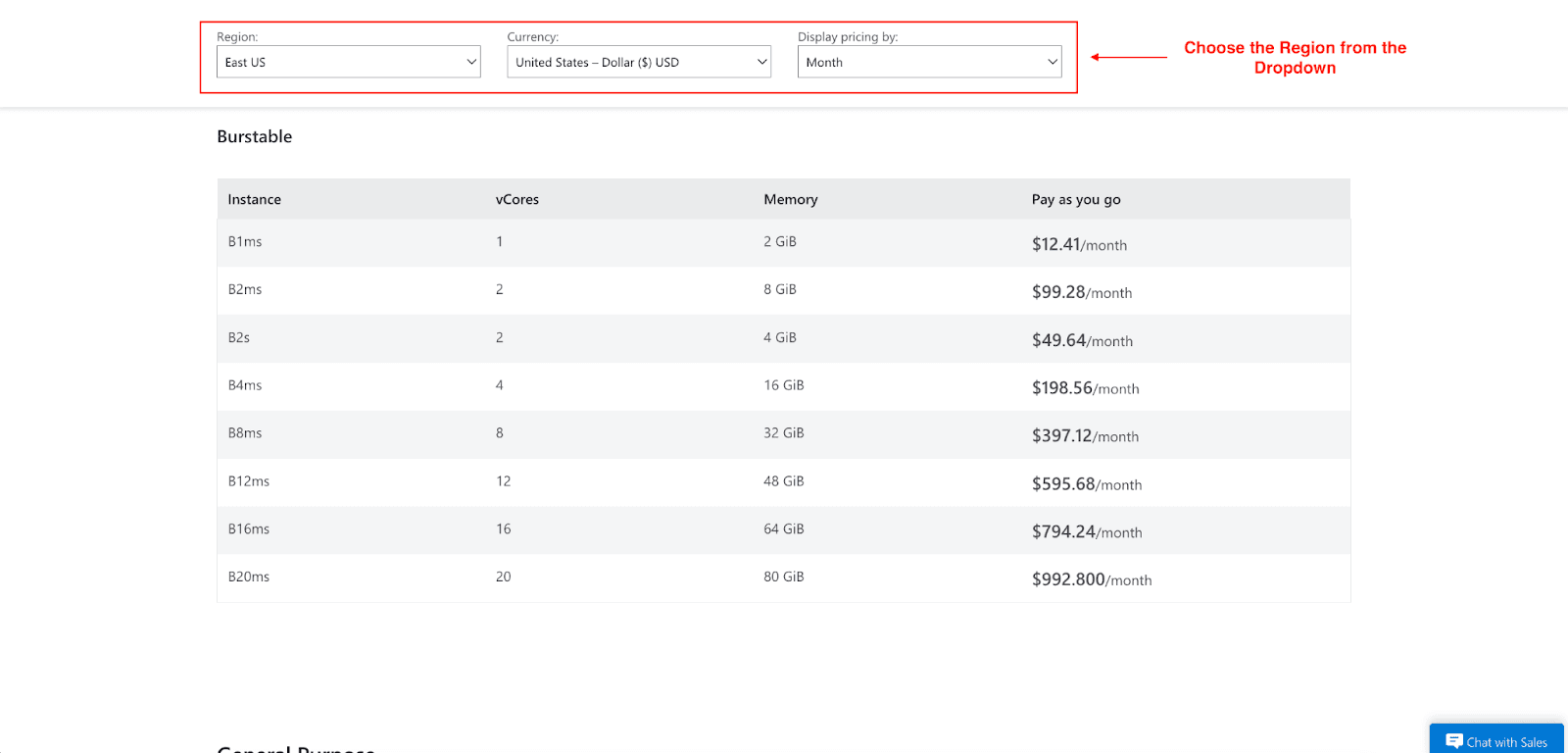Screen dimensions: 1568x753
Task: Click the Region: field label
Action: pos(237,36)
